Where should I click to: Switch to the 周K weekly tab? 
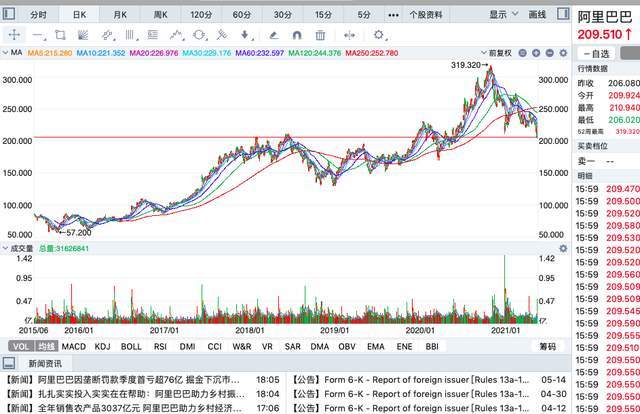pyautogui.click(x=160, y=15)
